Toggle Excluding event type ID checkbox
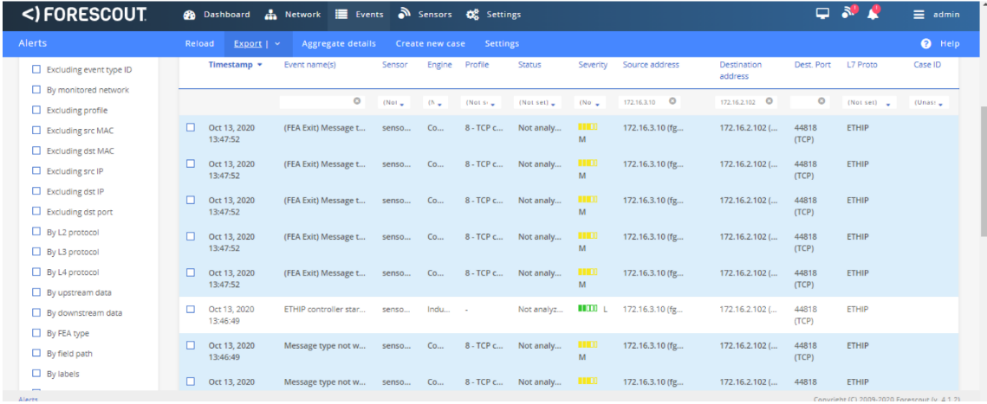The height and width of the screenshot is (404, 987). 36,70
